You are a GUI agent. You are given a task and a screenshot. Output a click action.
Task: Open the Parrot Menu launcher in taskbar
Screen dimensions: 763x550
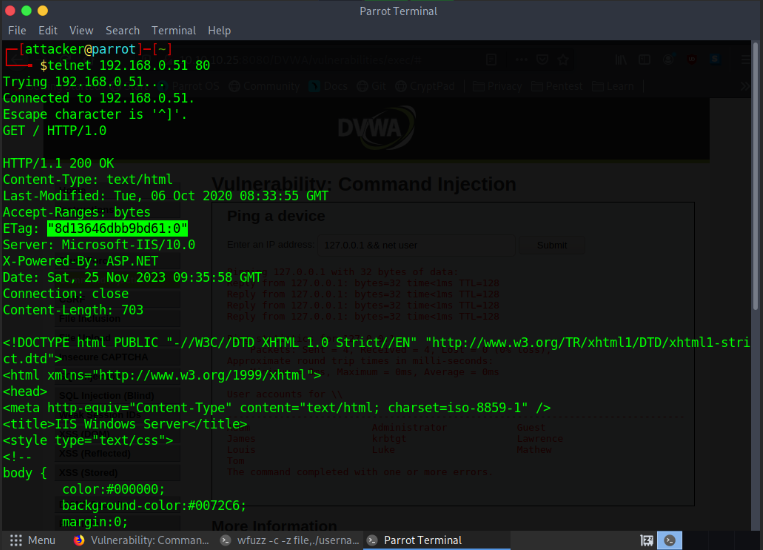click(31, 540)
